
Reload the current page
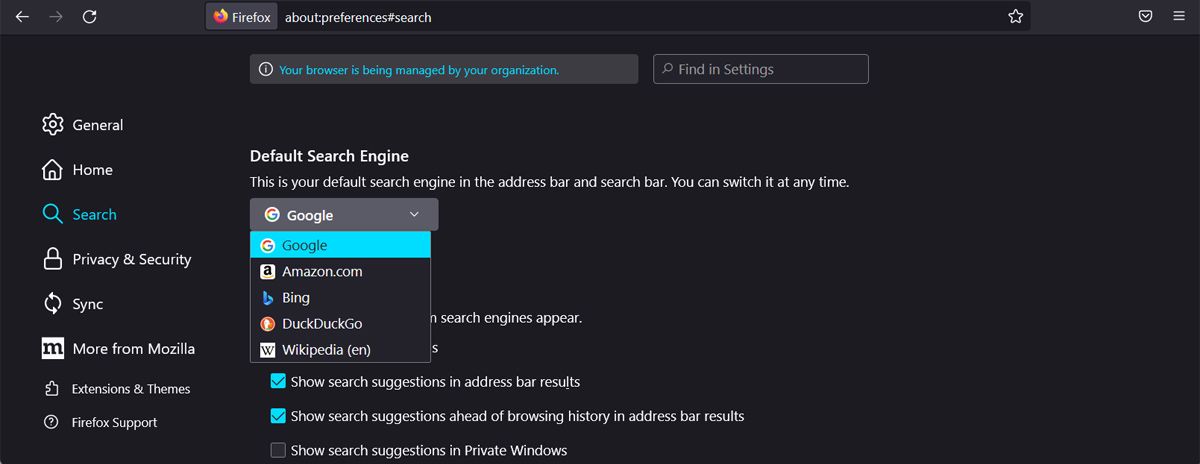coord(90,17)
